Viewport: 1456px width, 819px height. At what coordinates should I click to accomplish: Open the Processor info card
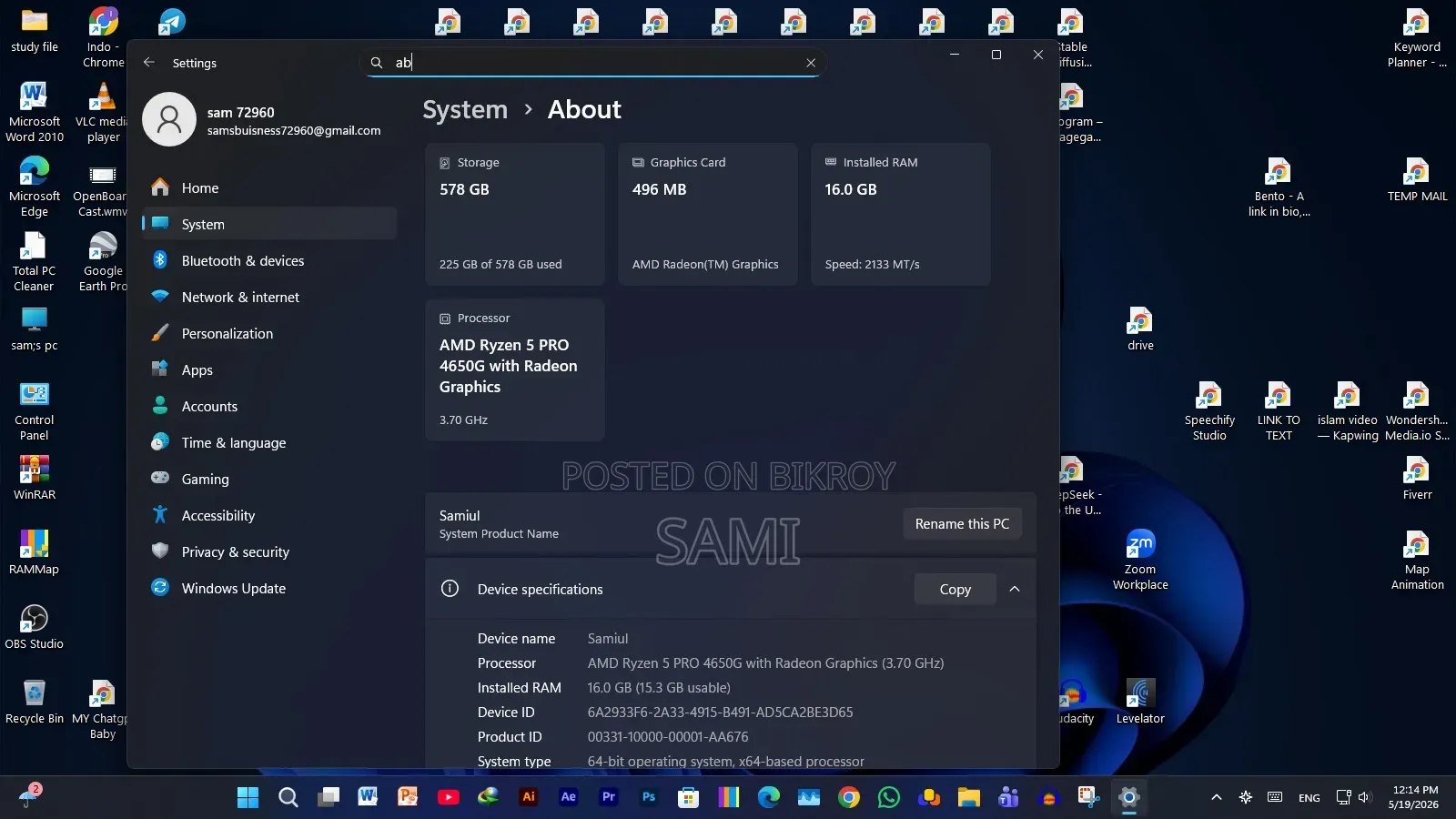pyautogui.click(x=515, y=369)
